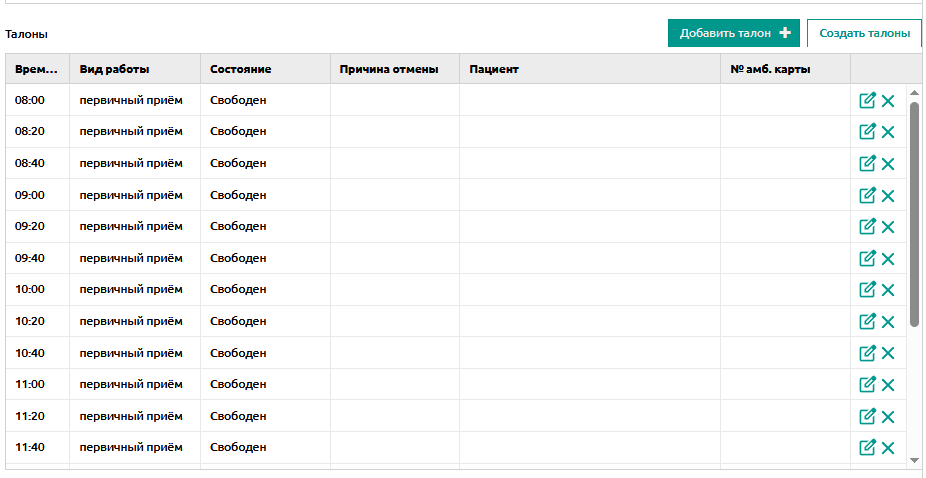Edit the 08:20 slot
Viewport: 926px width, 478px height.
click(867, 131)
